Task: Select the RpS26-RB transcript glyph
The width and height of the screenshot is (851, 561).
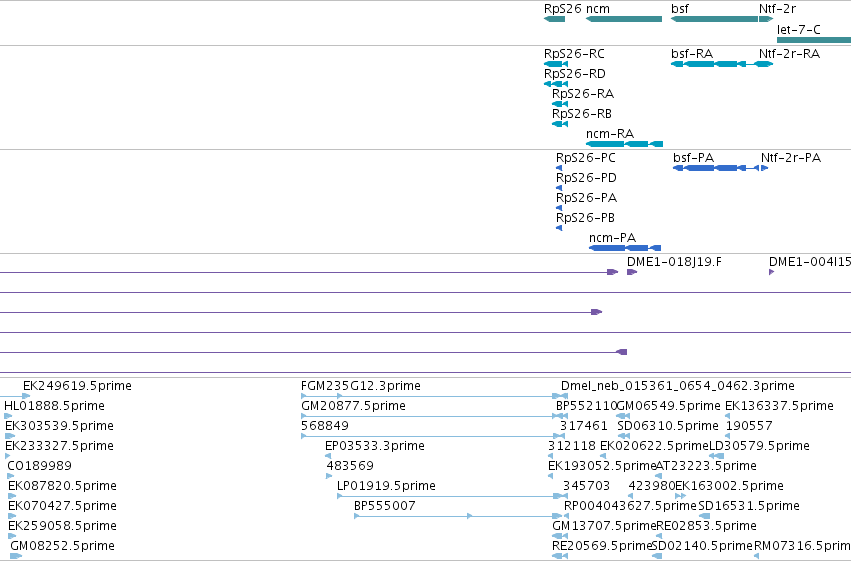Action: point(560,124)
